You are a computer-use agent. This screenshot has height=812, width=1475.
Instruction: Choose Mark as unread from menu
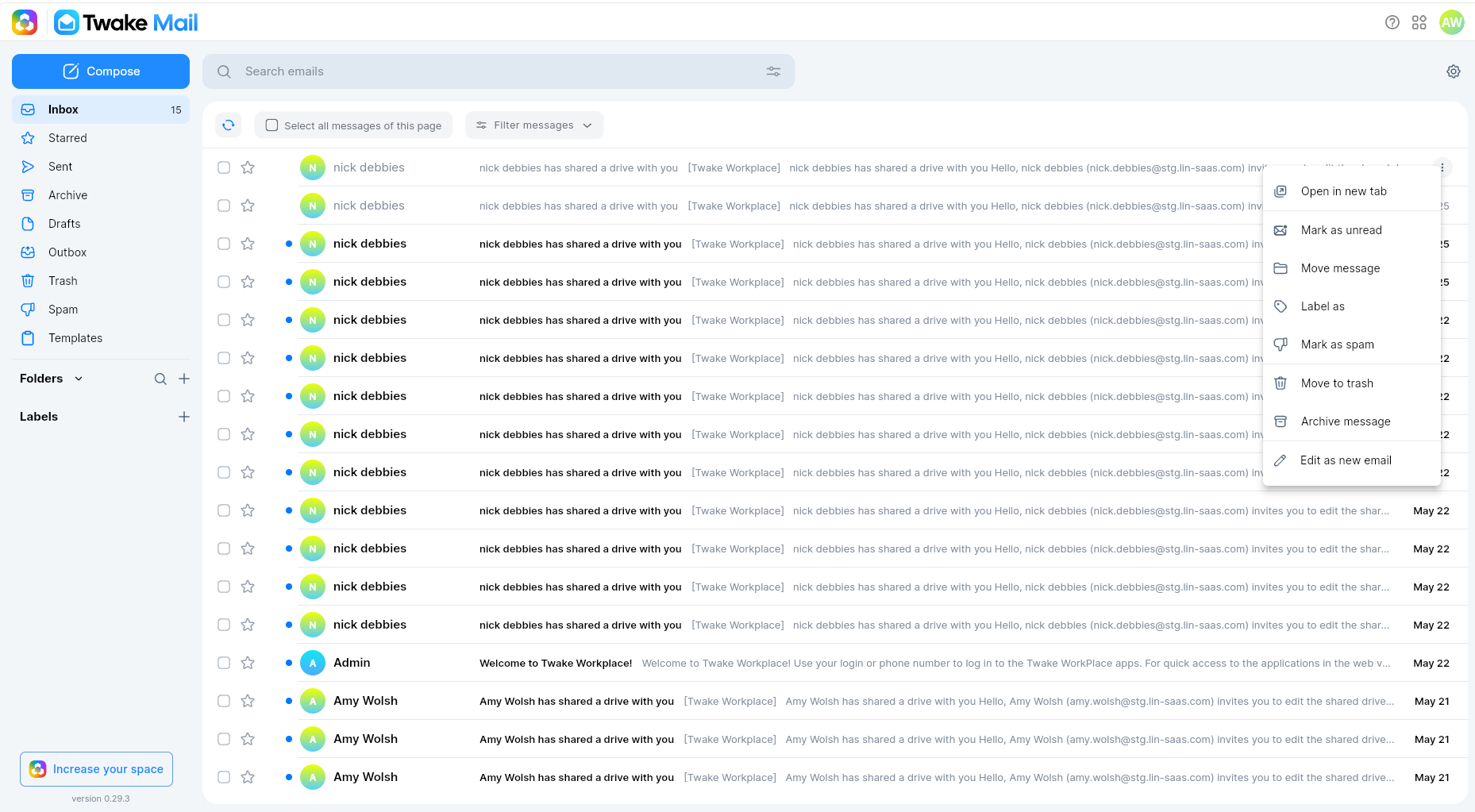tap(1352, 230)
